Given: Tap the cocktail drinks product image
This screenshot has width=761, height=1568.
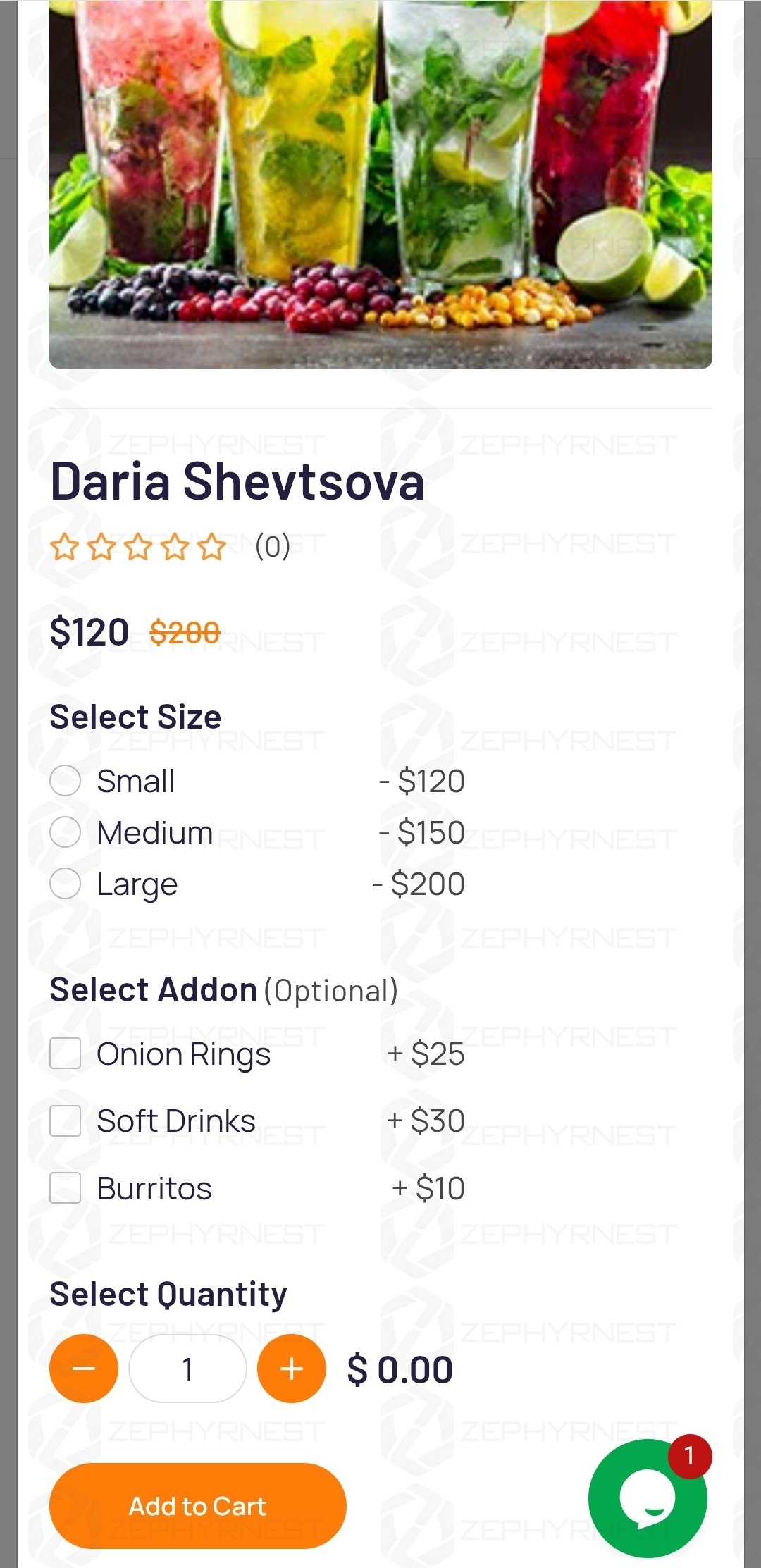Looking at the screenshot, I should point(380,183).
